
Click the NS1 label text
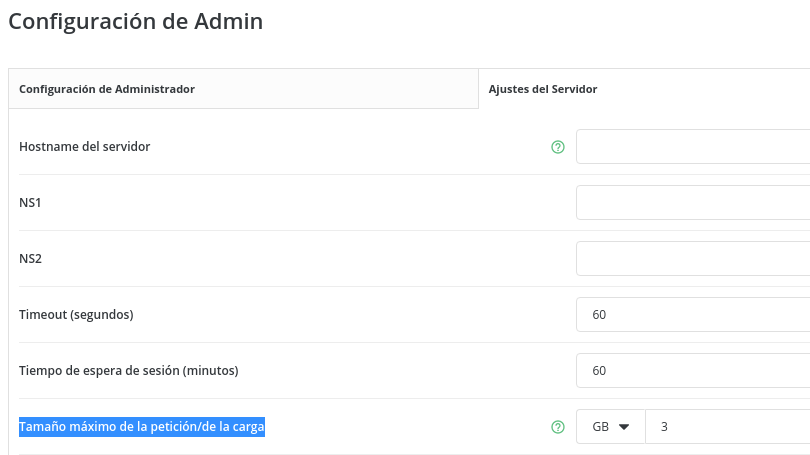click(x=30, y=203)
